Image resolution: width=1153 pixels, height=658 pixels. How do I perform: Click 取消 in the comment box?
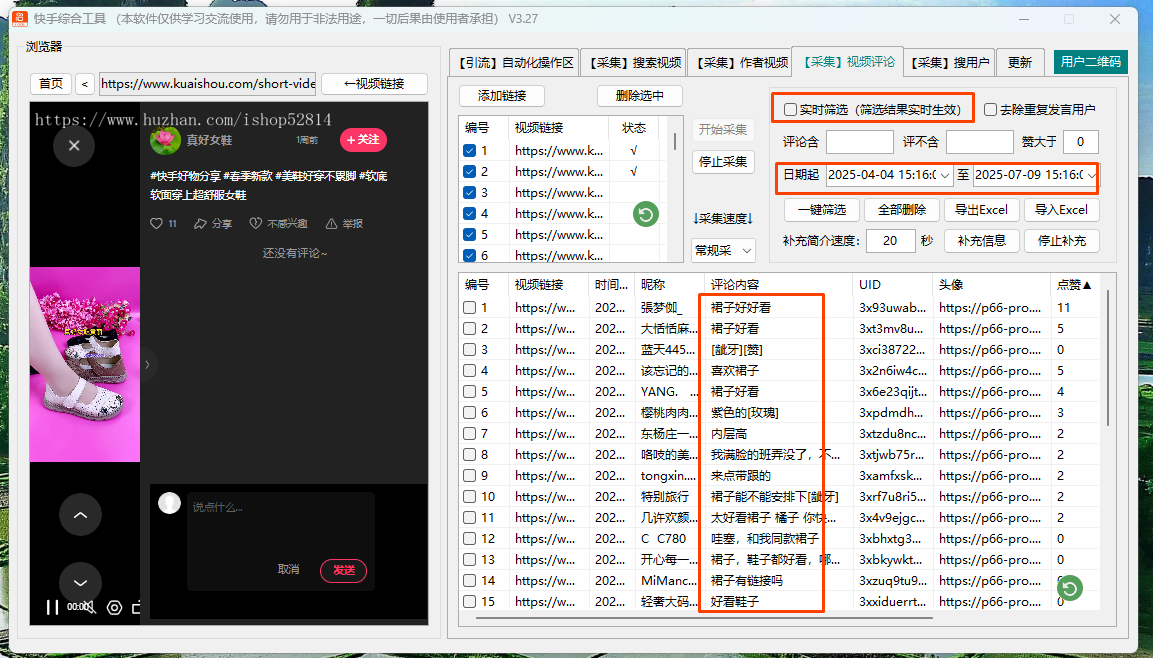coord(288,569)
